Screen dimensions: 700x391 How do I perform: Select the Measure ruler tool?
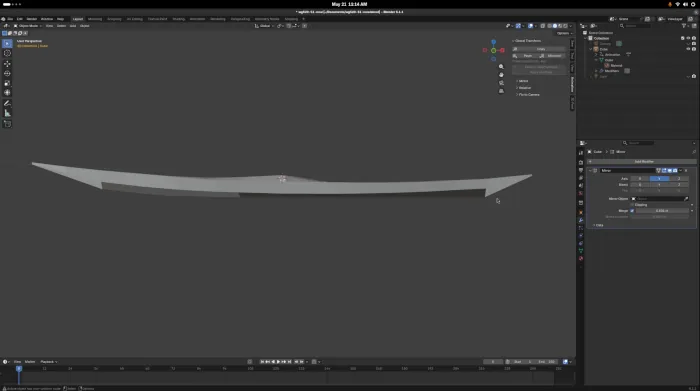point(7,113)
